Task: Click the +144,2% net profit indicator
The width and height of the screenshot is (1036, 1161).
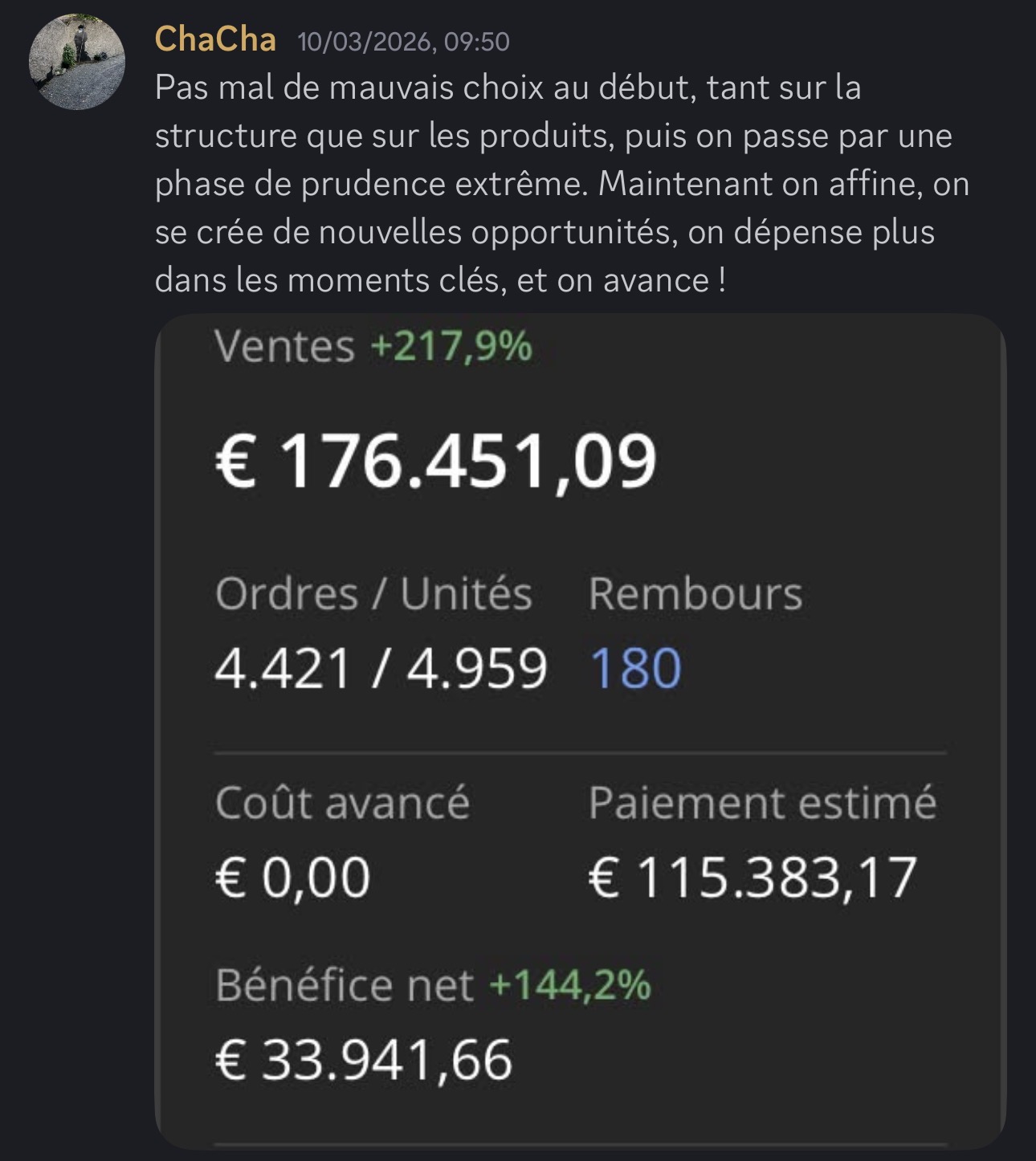Action: pyautogui.click(x=570, y=985)
